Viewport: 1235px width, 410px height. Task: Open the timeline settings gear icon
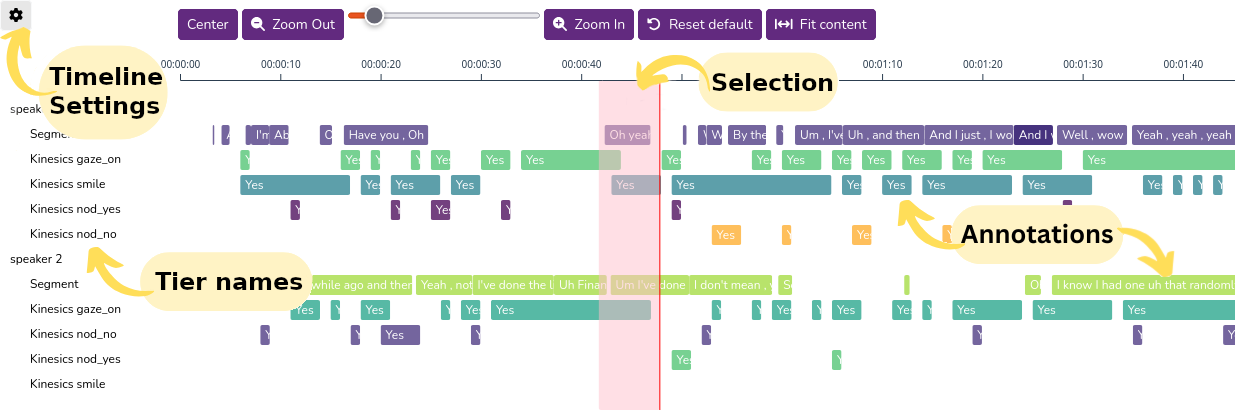pyautogui.click(x=16, y=15)
